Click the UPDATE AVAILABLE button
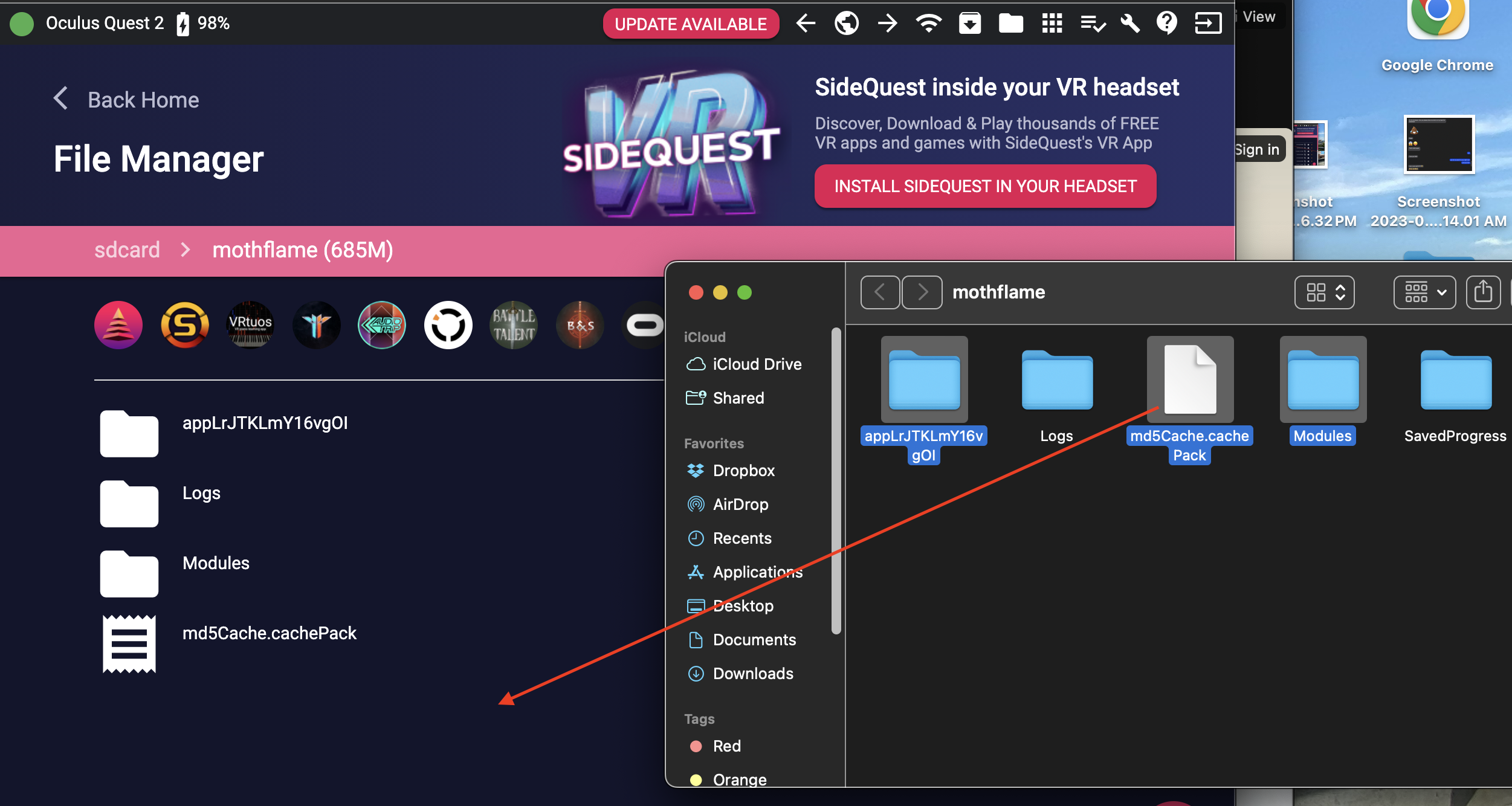Viewport: 1512px width, 806px height. click(691, 24)
